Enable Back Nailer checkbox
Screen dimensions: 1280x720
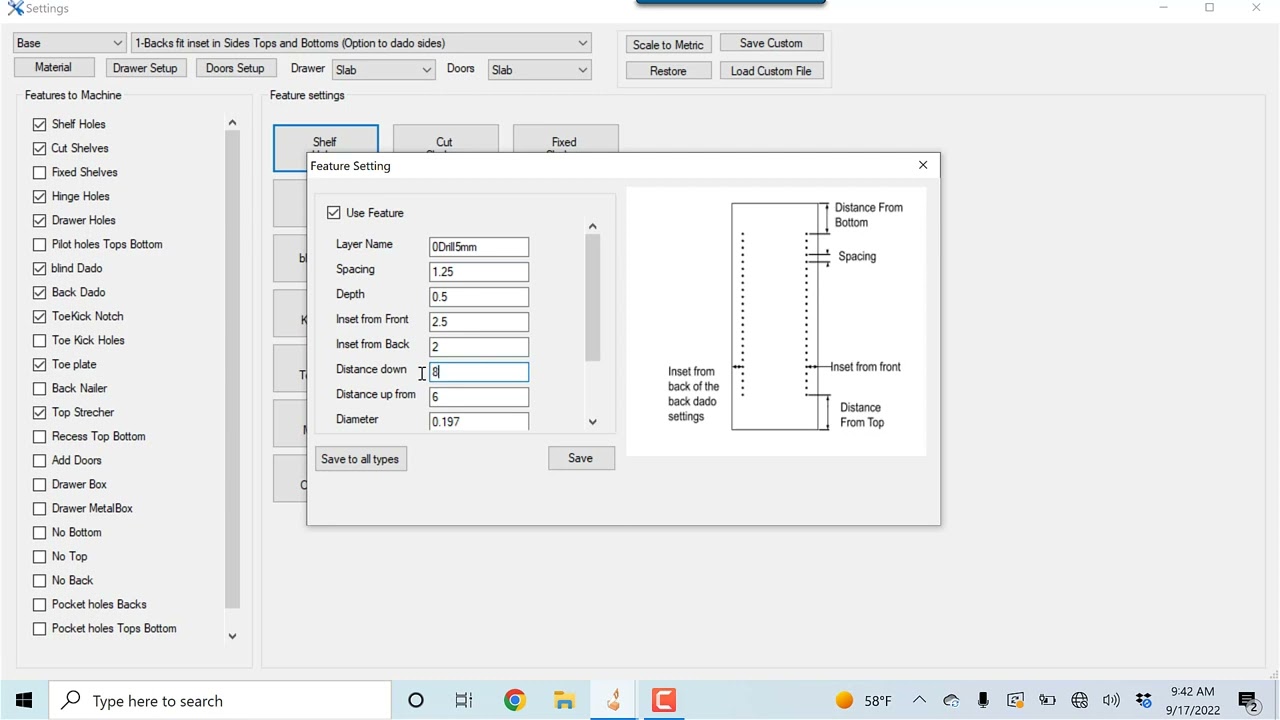39,388
